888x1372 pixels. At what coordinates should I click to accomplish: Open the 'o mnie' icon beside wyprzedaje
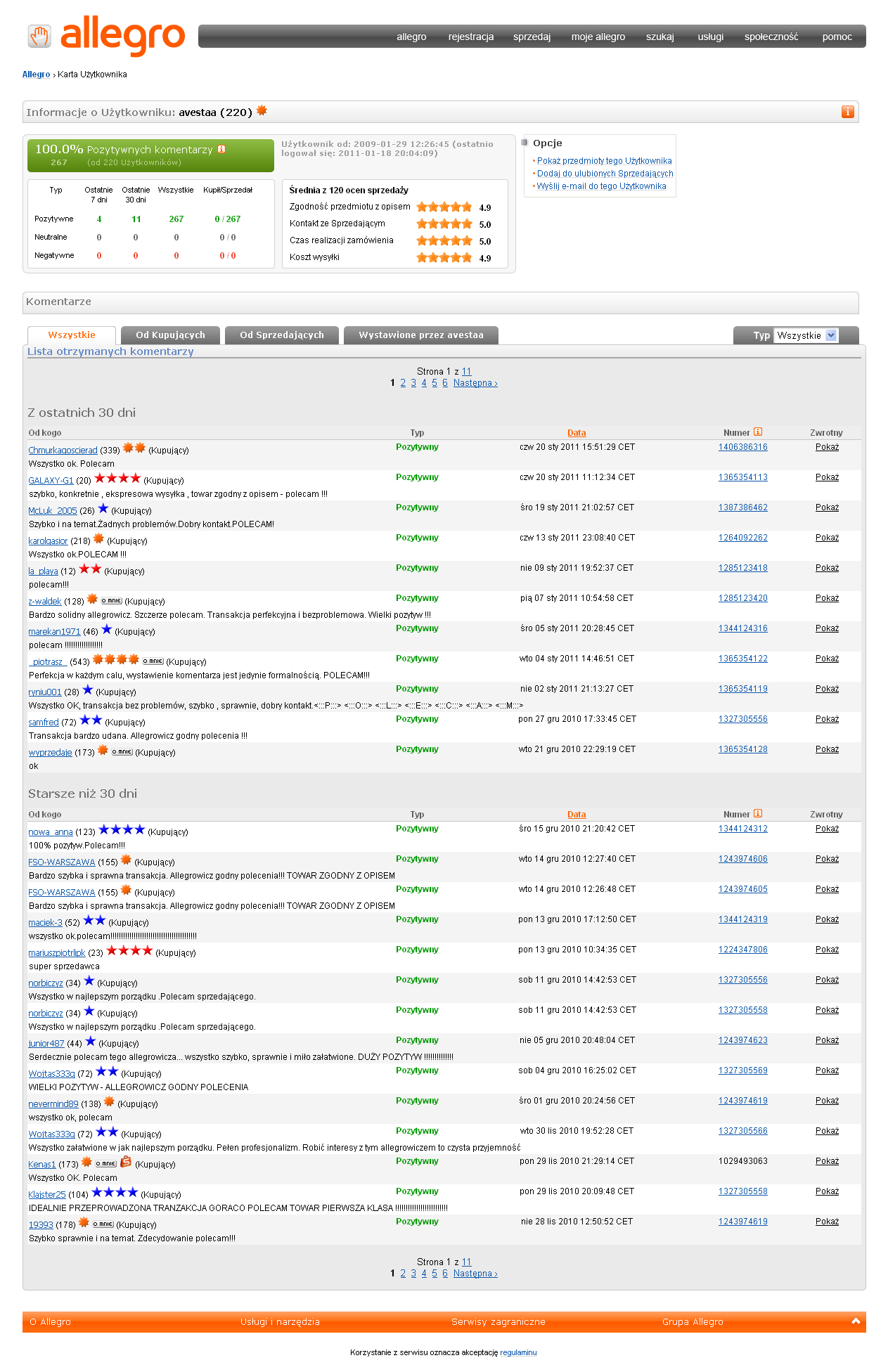tap(122, 752)
